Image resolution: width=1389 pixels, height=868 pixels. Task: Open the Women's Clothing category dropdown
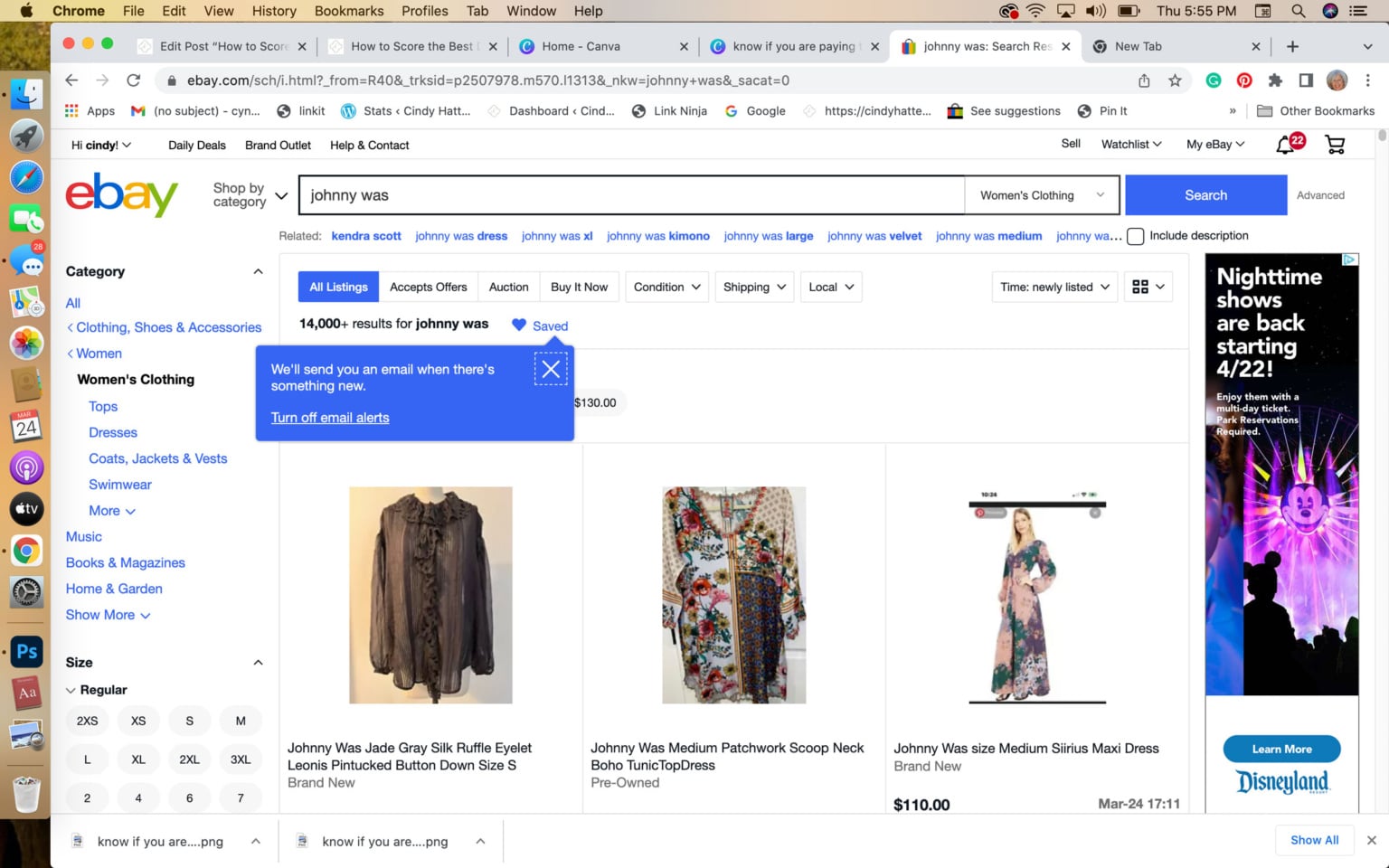[1042, 195]
